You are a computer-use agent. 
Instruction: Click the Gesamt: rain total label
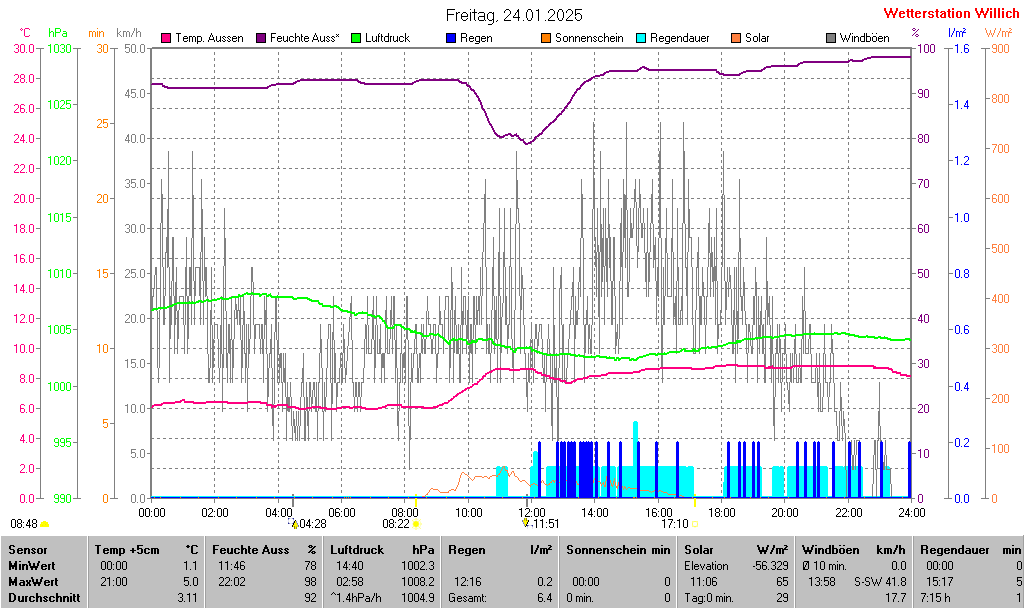(x=468, y=598)
